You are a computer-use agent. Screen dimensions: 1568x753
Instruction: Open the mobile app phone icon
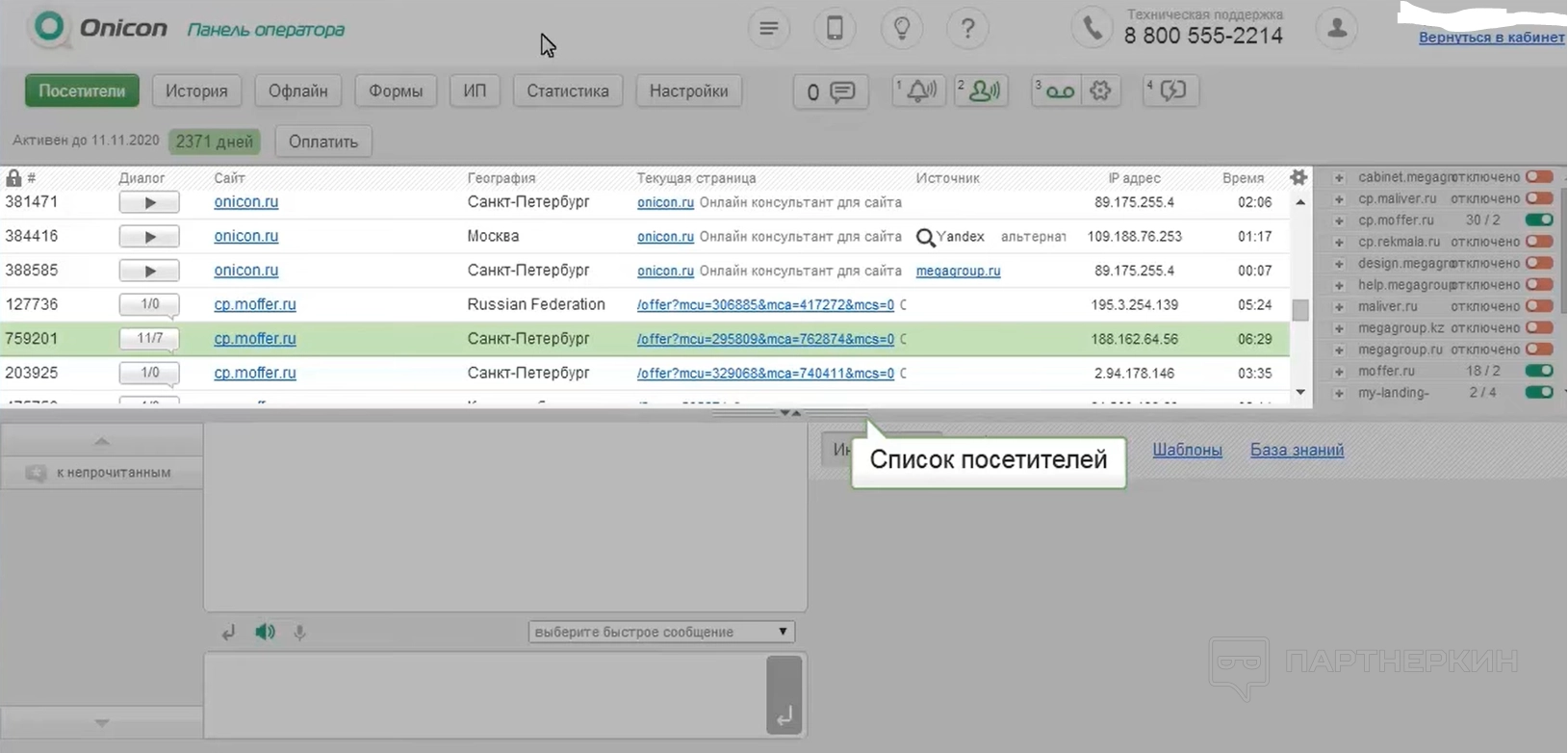[x=835, y=29]
